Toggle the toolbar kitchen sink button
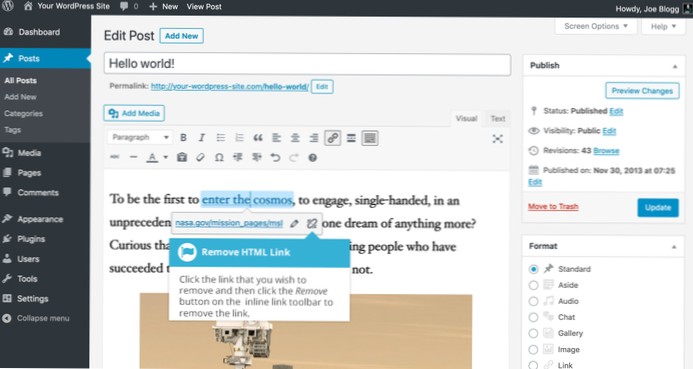The height and width of the screenshot is (369, 693). pyautogui.click(x=370, y=138)
